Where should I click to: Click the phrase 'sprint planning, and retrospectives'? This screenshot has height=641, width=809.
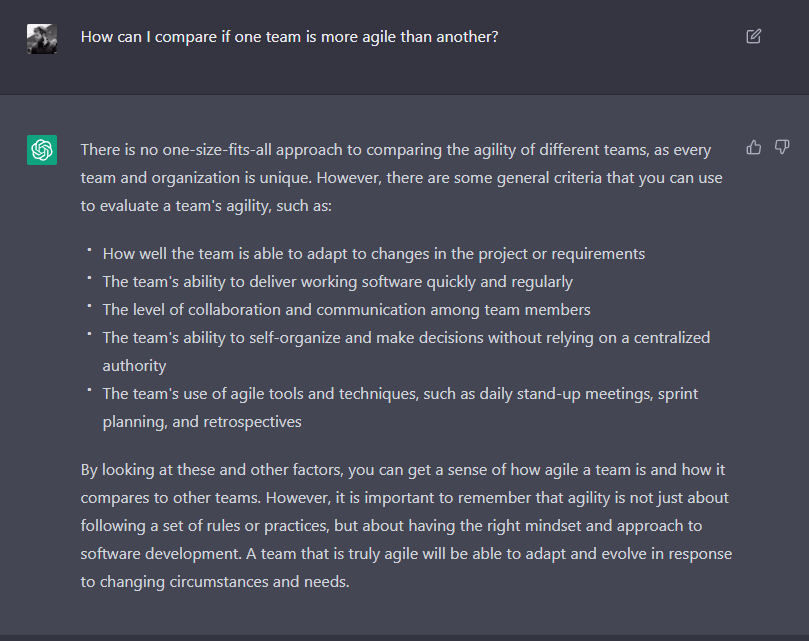[x=201, y=422]
